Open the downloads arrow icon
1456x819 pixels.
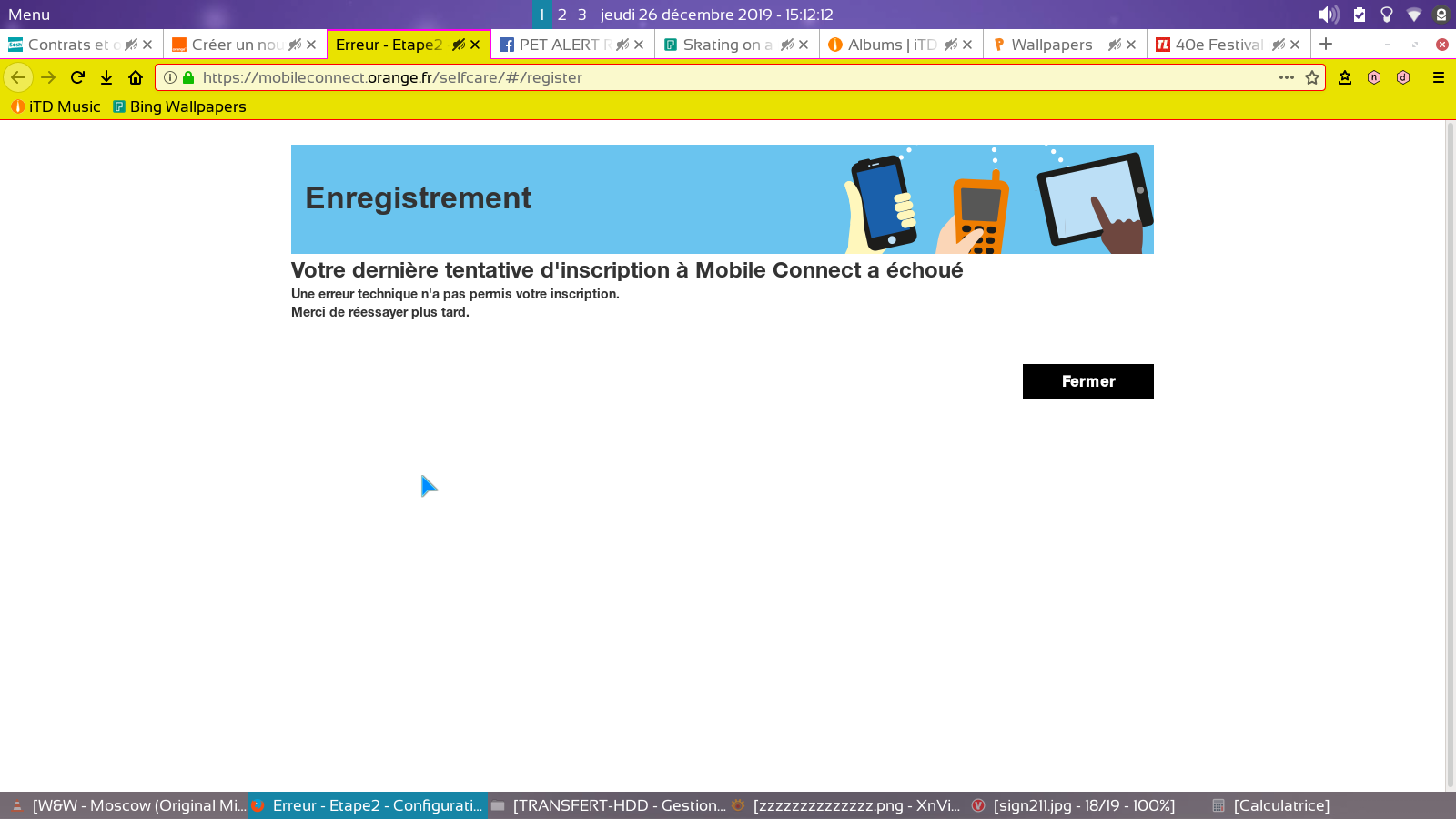point(106,77)
